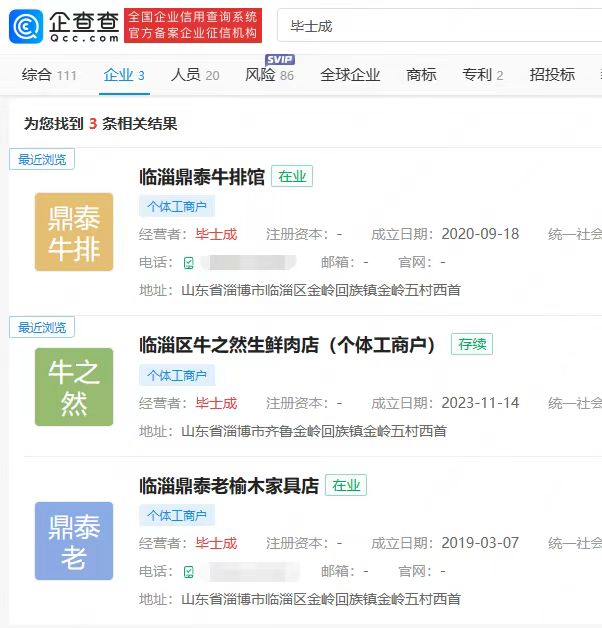The width and height of the screenshot is (602, 628).
Task: Open company 临淄鼎泰牛排馆
Action: tap(202, 177)
